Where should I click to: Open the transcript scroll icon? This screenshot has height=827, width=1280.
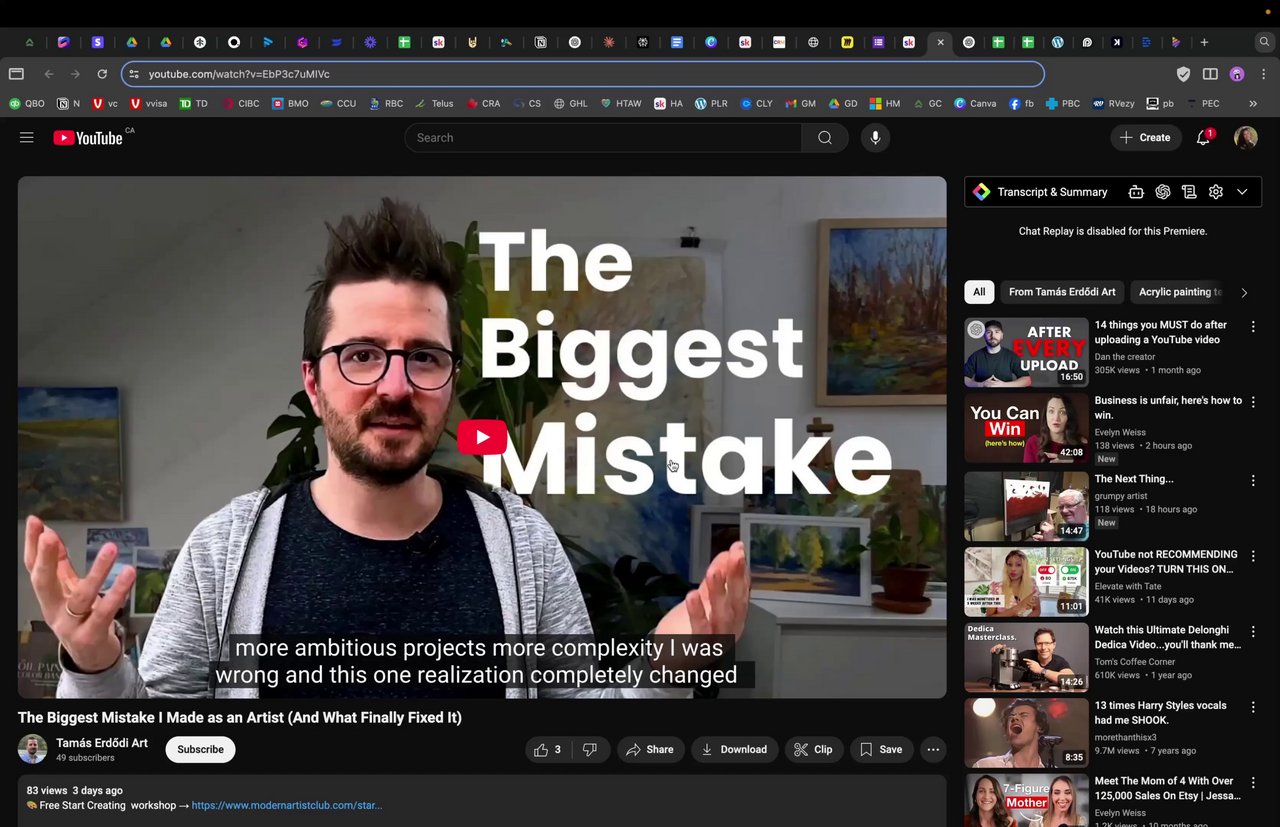(1189, 192)
